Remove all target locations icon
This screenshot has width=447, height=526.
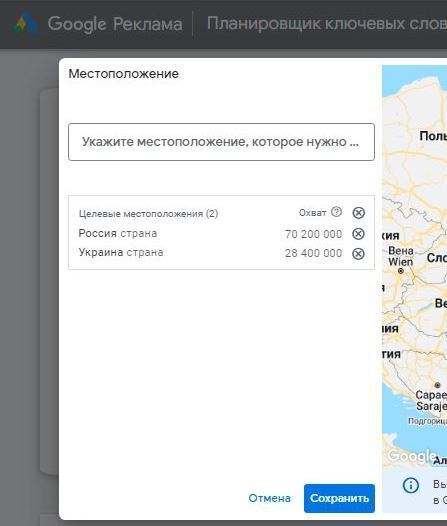(358, 213)
